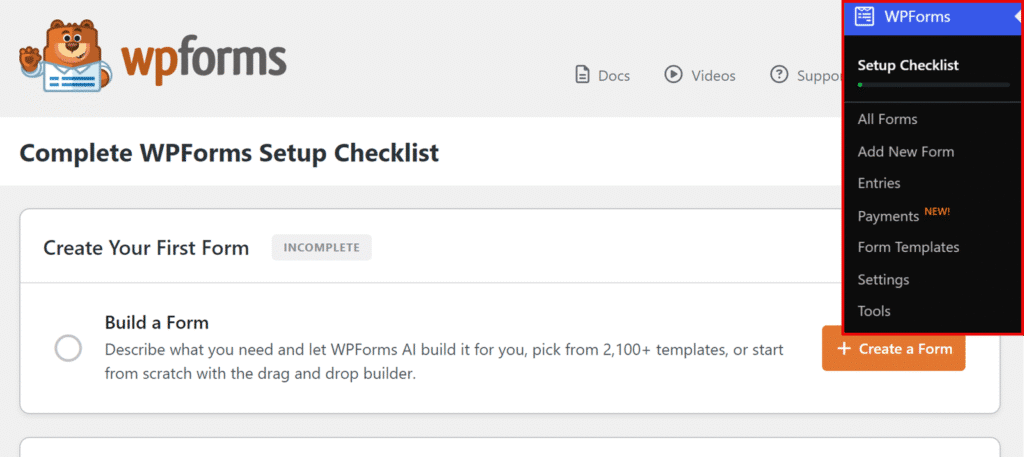The image size is (1024, 457).
Task: Open Entries menu item
Action: pyautogui.click(x=879, y=183)
